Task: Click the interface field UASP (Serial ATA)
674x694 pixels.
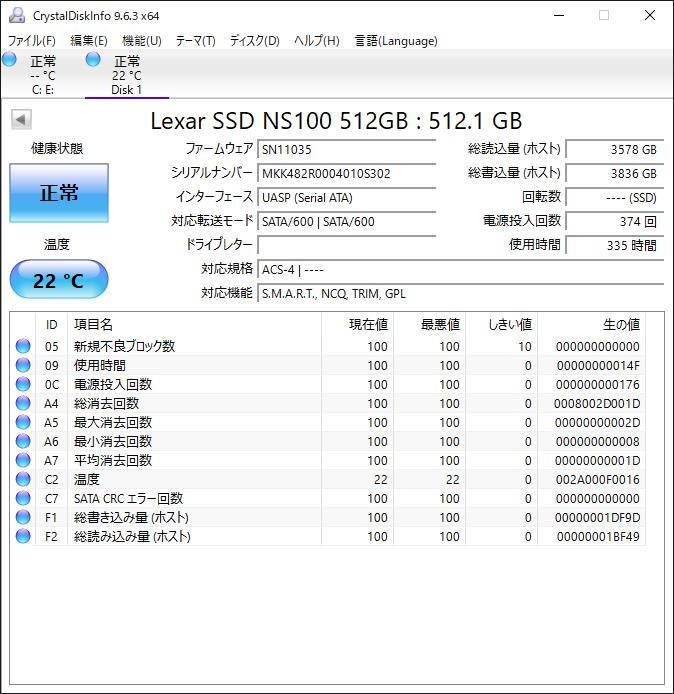Action: [x=347, y=197]
